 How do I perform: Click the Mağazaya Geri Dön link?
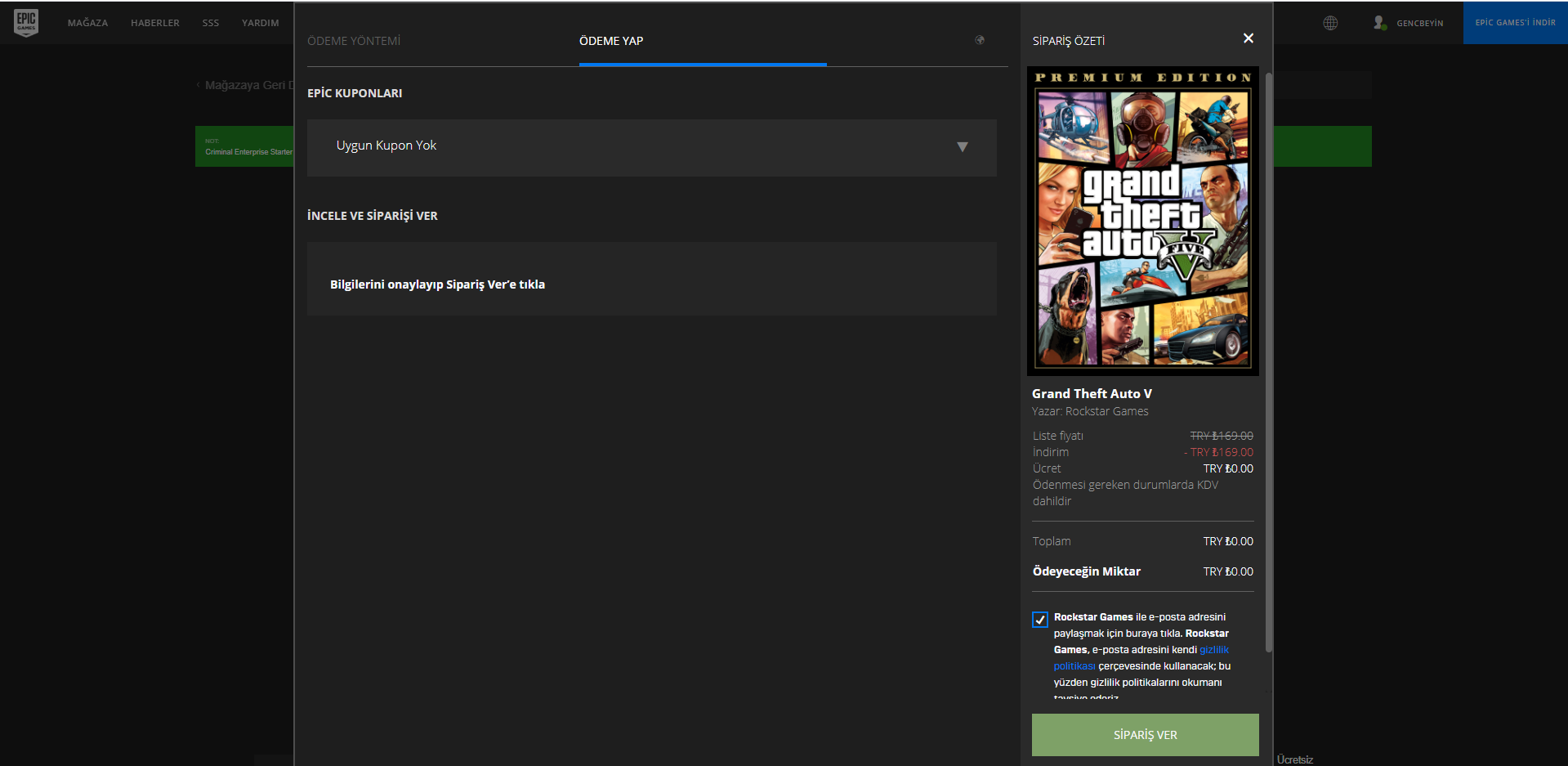pyautogui.click(x=245, y=85)
